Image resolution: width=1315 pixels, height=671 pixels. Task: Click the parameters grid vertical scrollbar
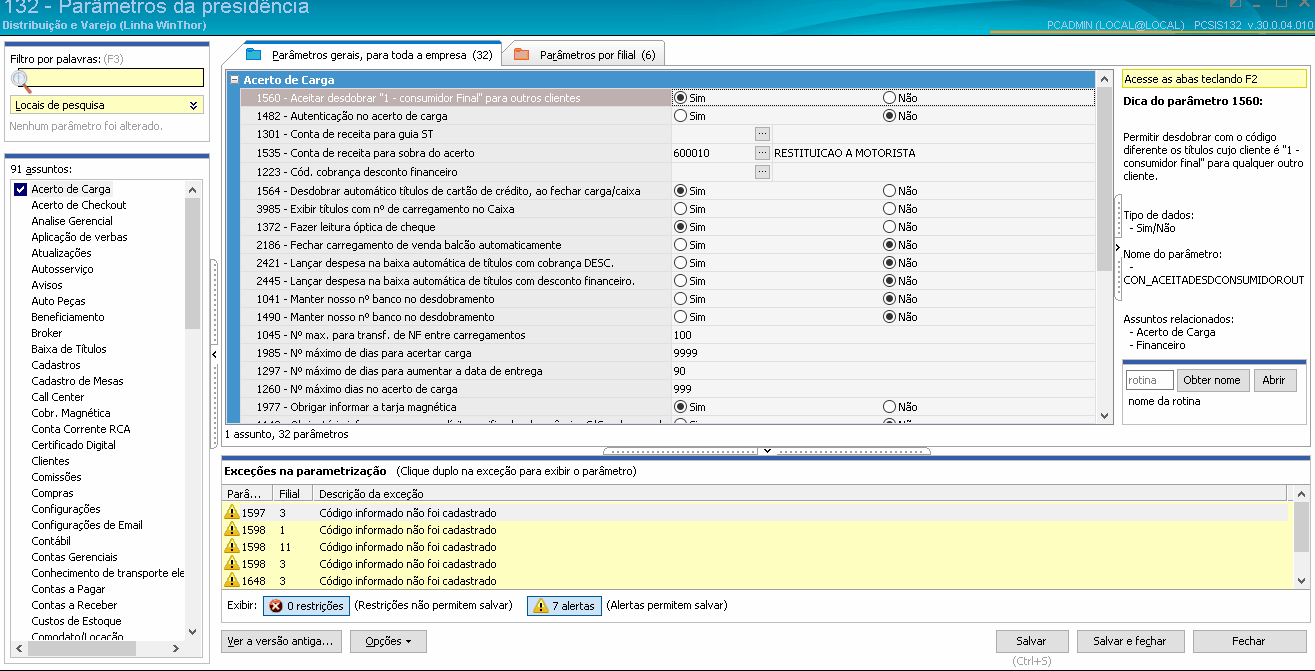coord(1104,247)
